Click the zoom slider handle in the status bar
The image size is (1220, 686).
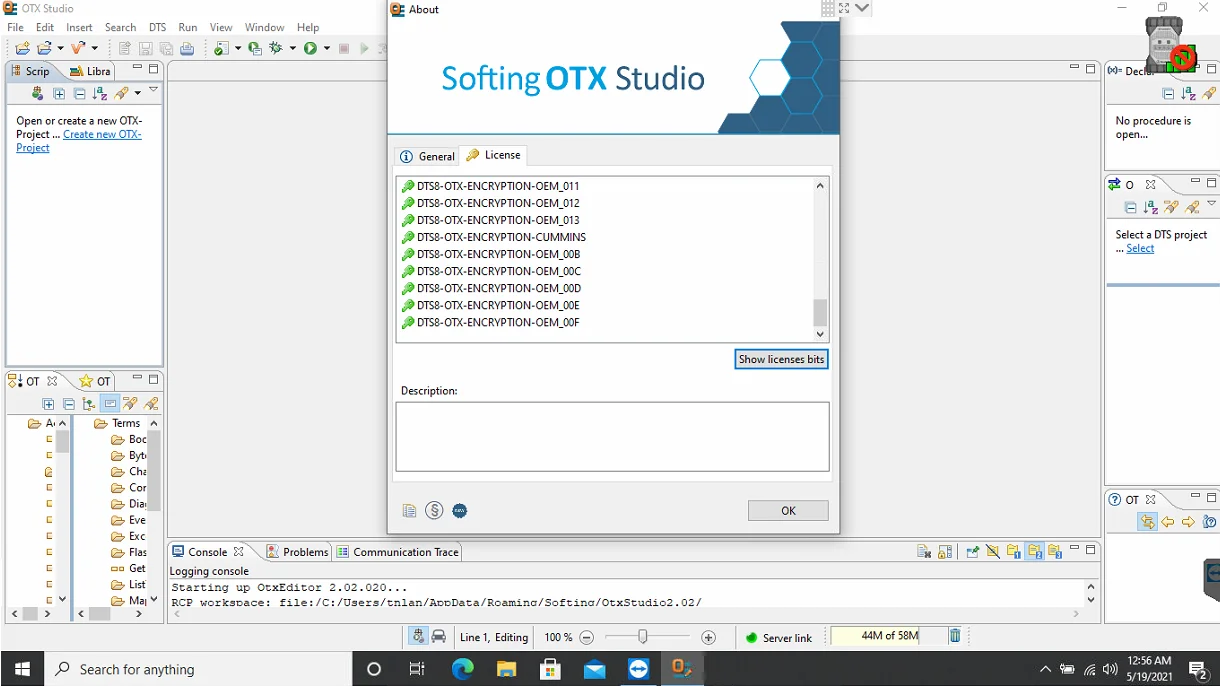[643, 637]
